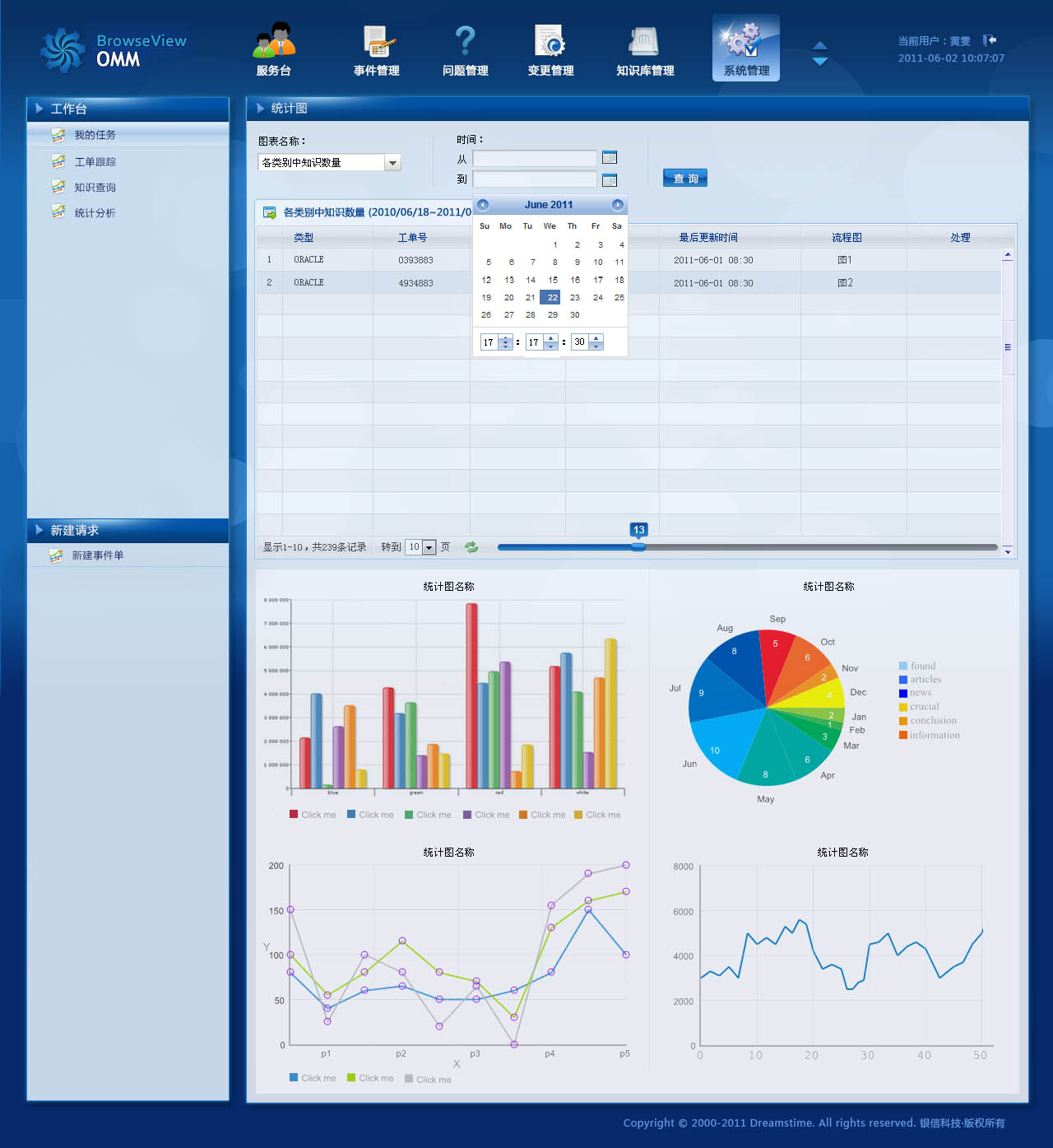Select date 22 on the calendar
Screen dimensions: 1053x1148
[x=550, y=297]
